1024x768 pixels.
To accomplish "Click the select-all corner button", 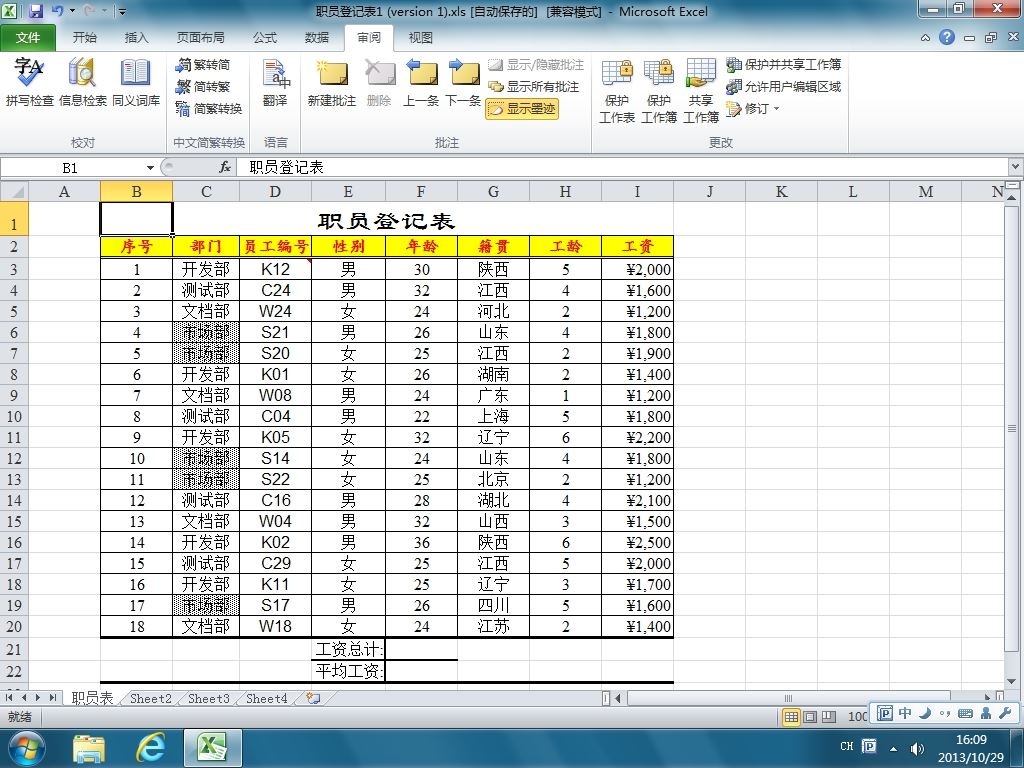I will click(14, 191).
